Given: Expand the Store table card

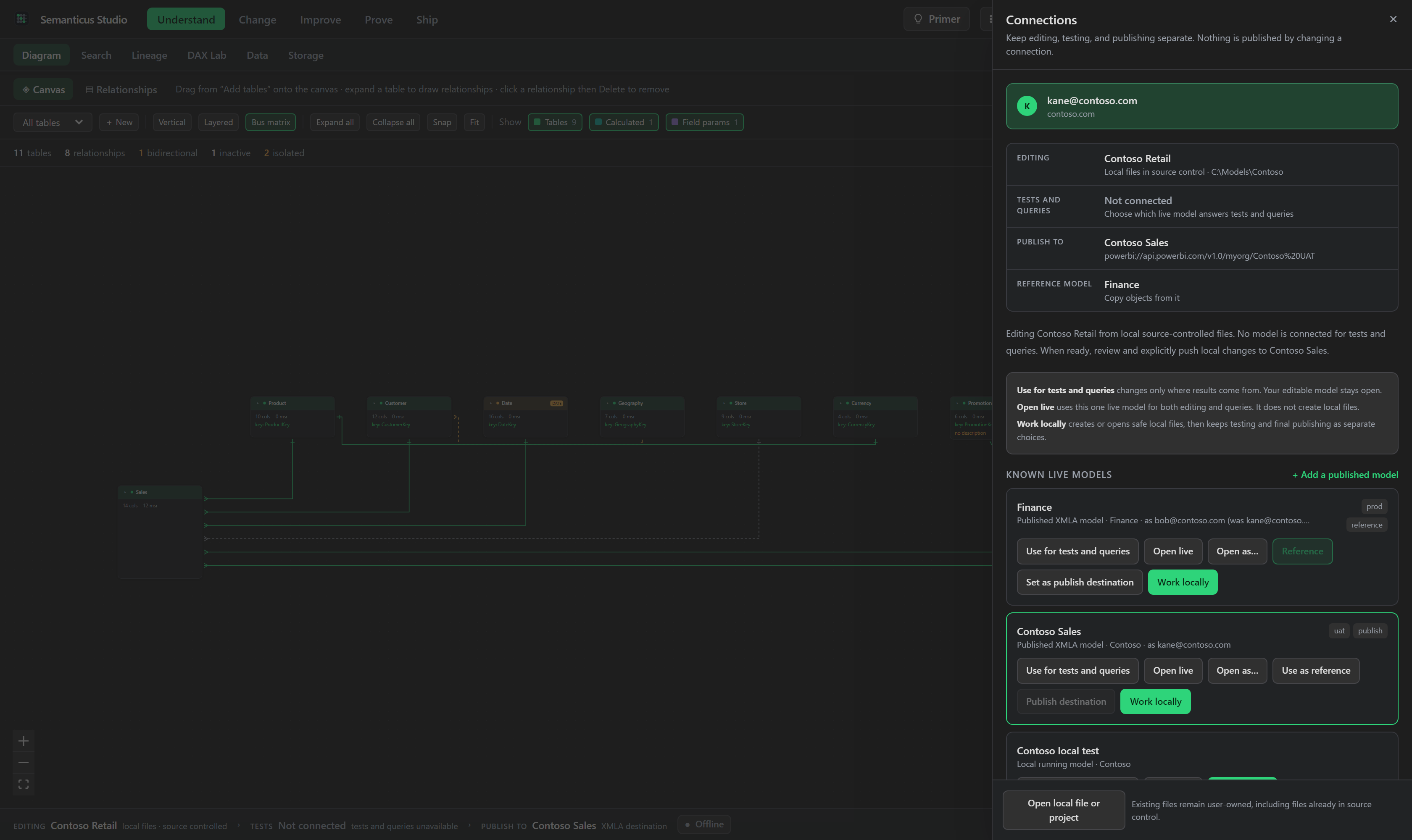Looking at the screenshot, I should 724,404.
